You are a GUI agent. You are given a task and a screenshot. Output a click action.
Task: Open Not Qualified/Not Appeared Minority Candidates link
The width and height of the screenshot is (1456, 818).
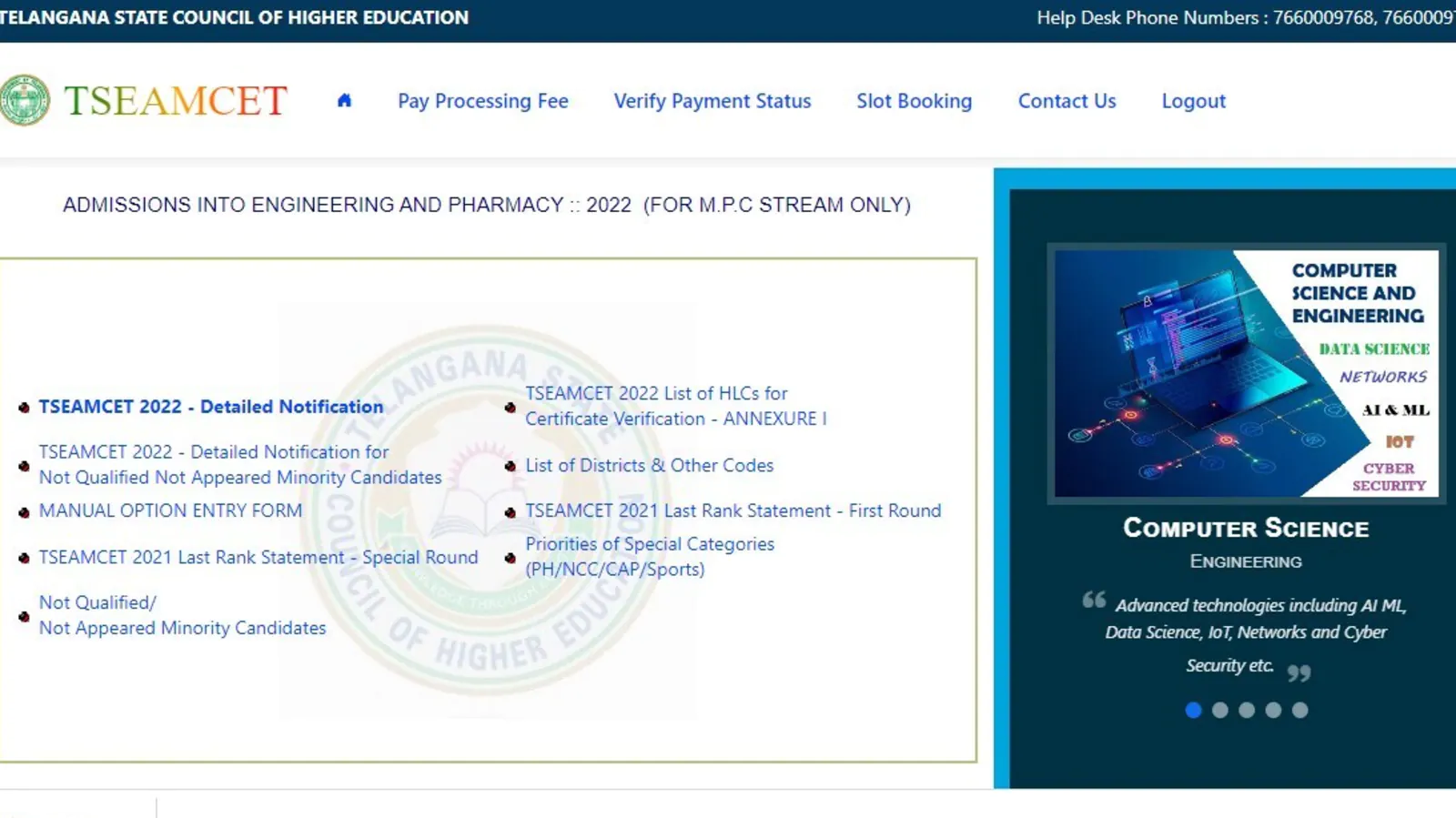(182, 615)
